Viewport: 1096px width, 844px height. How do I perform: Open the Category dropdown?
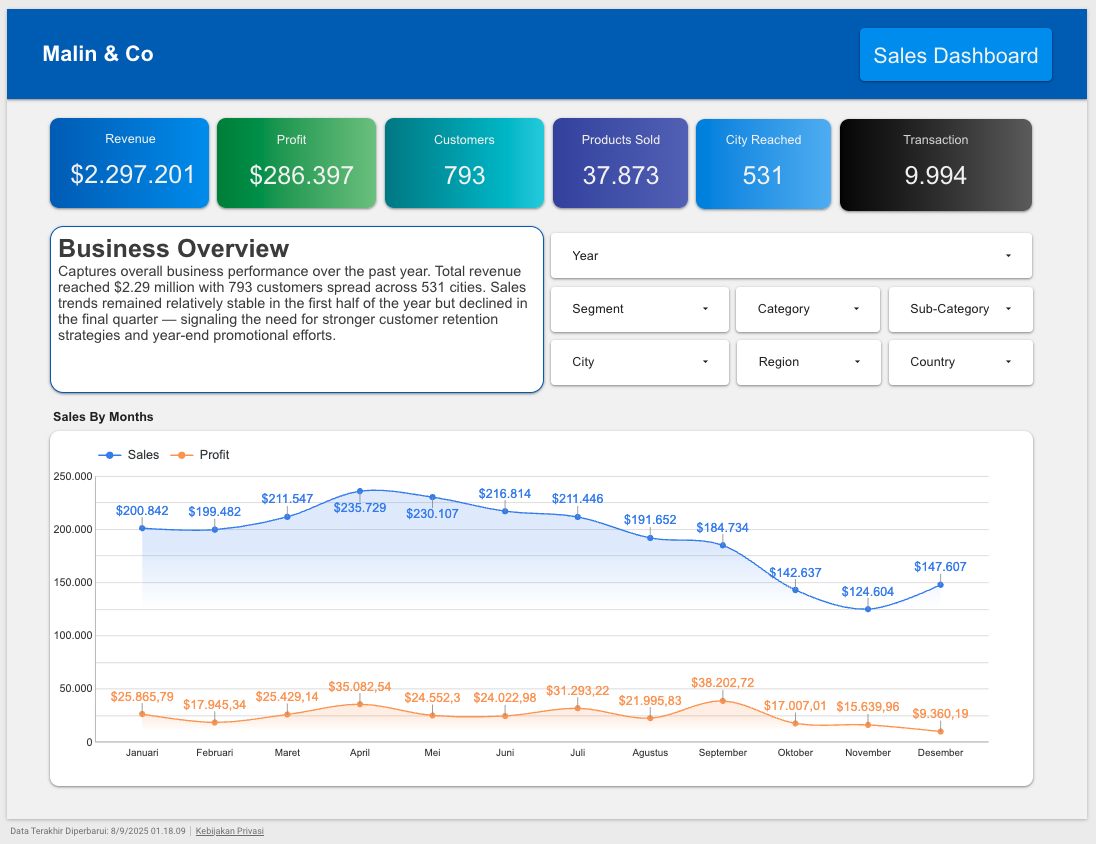807,309
